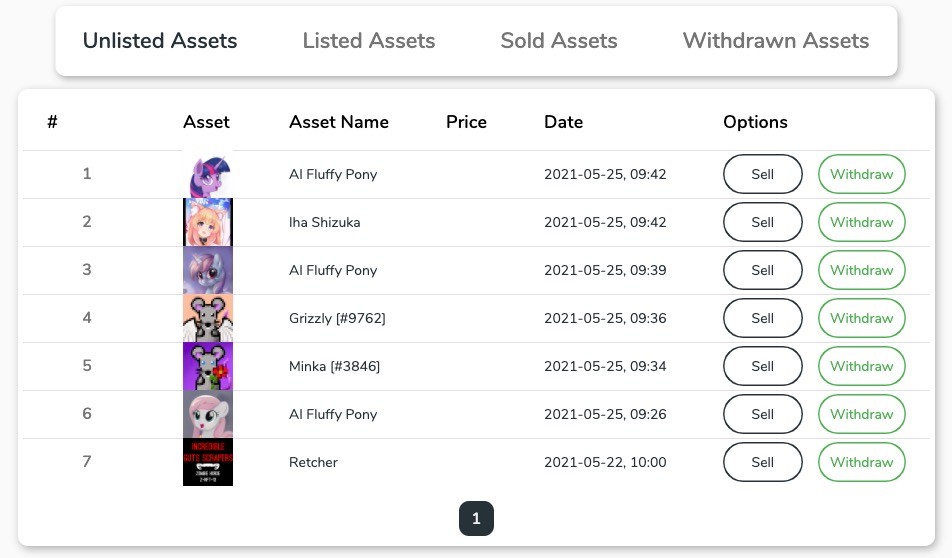952x558 pixels.
Task: Open the pink-maned pony thumbnail in row 6
Action: tap(208, 413)
